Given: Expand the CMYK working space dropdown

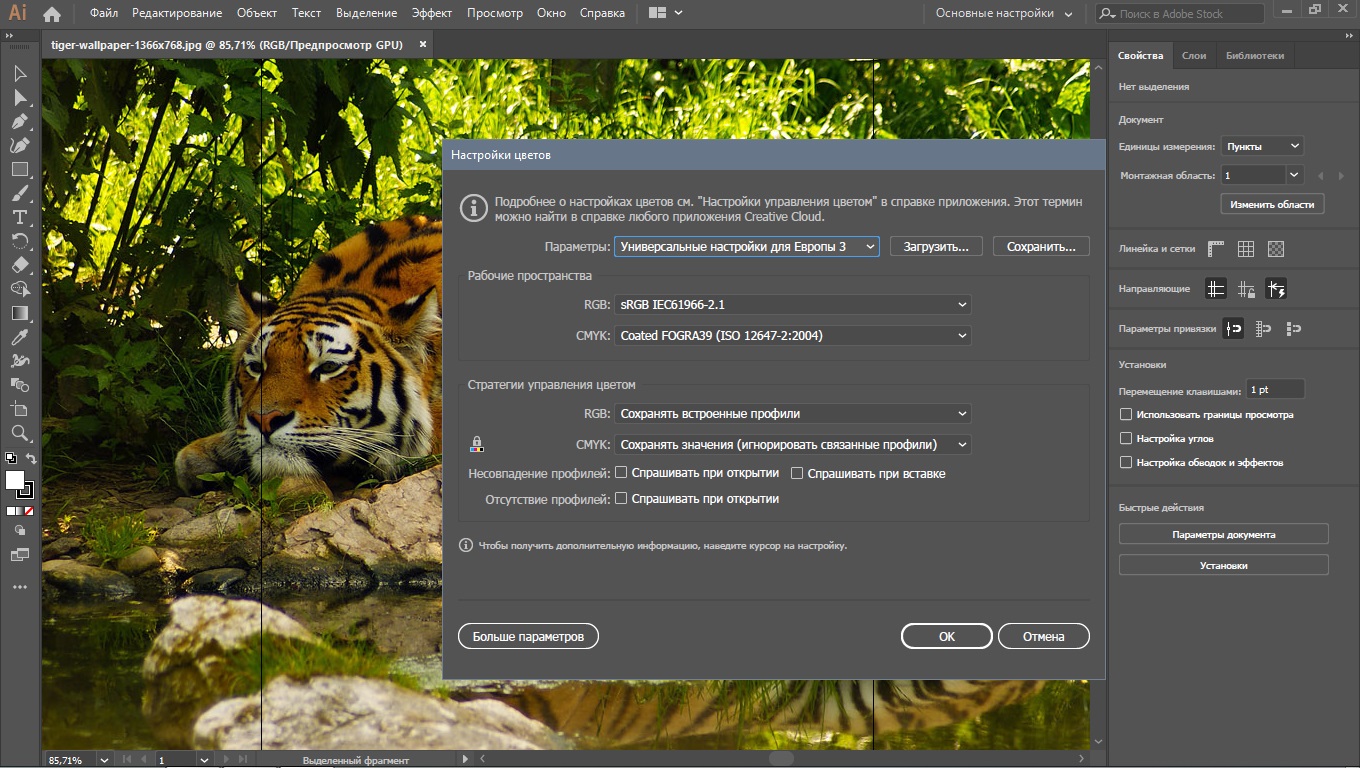Looking at the screenshot, I should click(x=793, y=336).
